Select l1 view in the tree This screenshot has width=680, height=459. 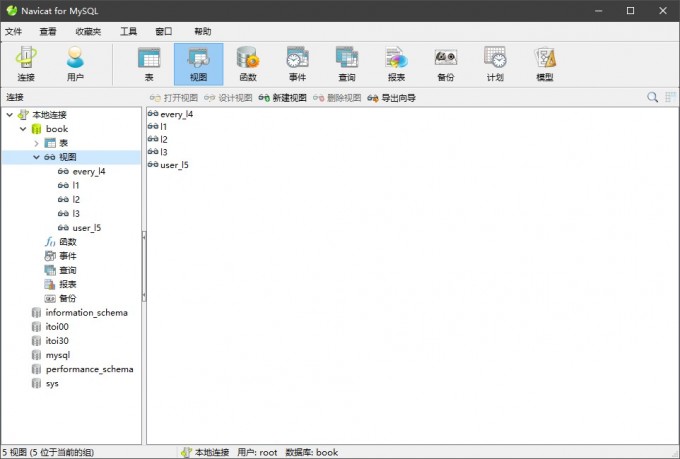point(76,185)
